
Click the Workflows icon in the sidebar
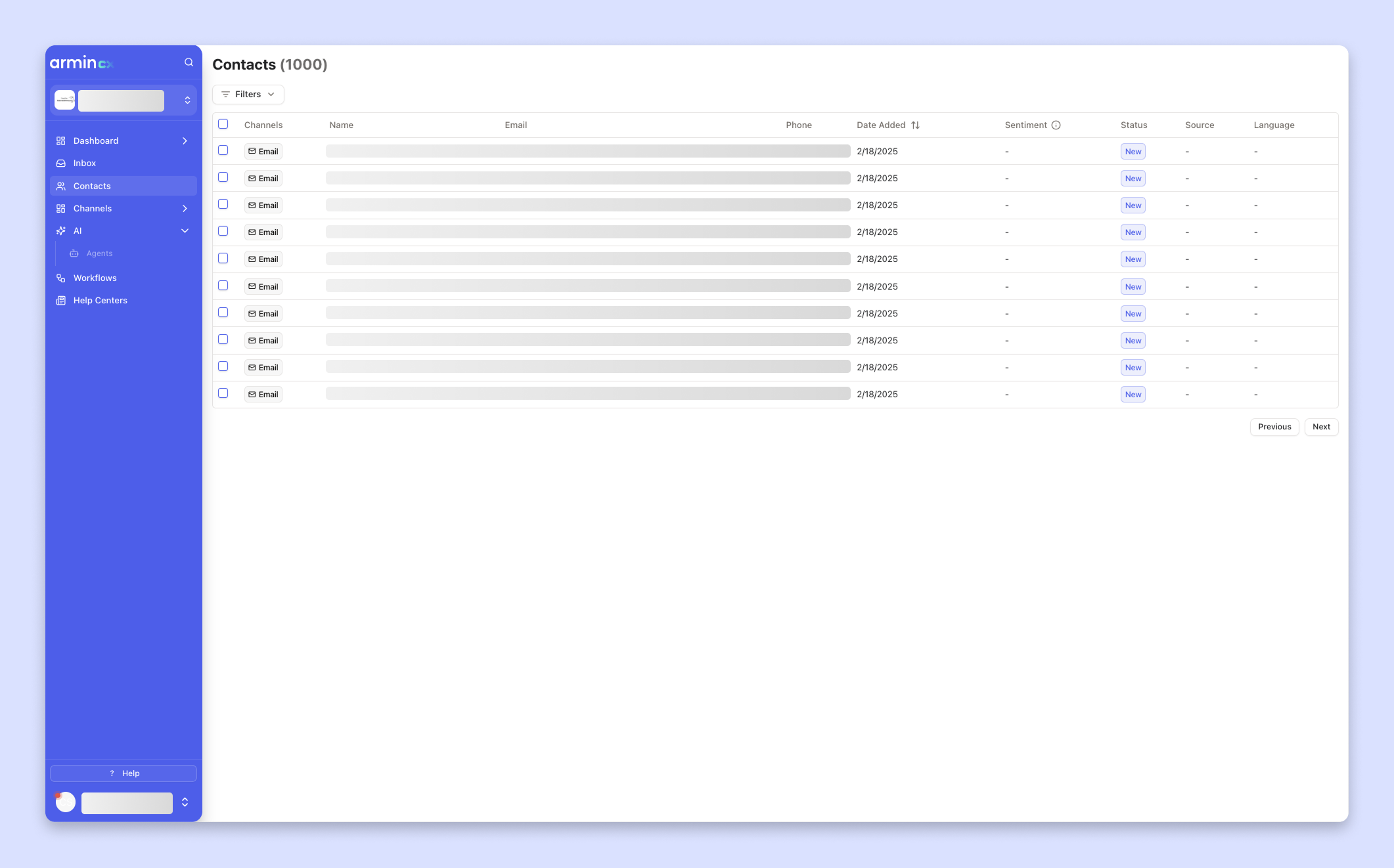[x=61, y=278]
